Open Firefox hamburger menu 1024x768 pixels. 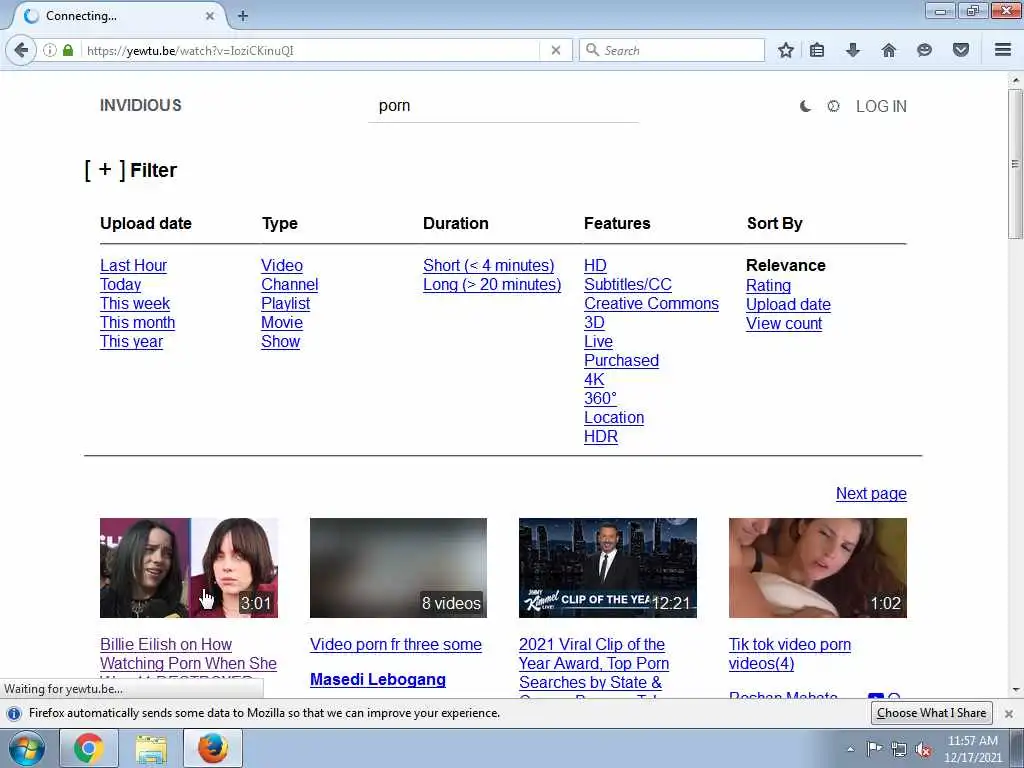1002,50
